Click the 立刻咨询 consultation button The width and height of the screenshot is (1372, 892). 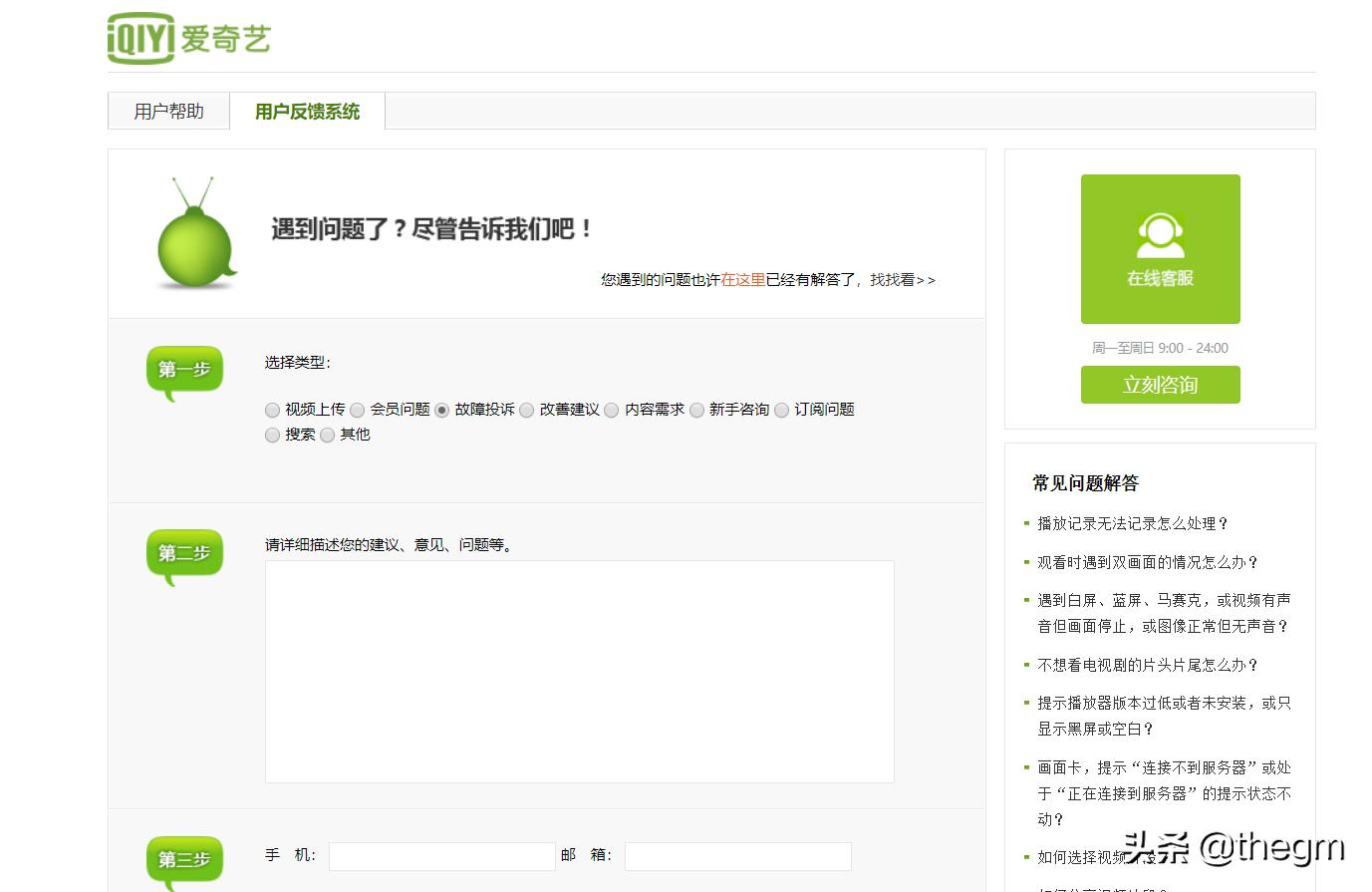[x=1160, y=385]
